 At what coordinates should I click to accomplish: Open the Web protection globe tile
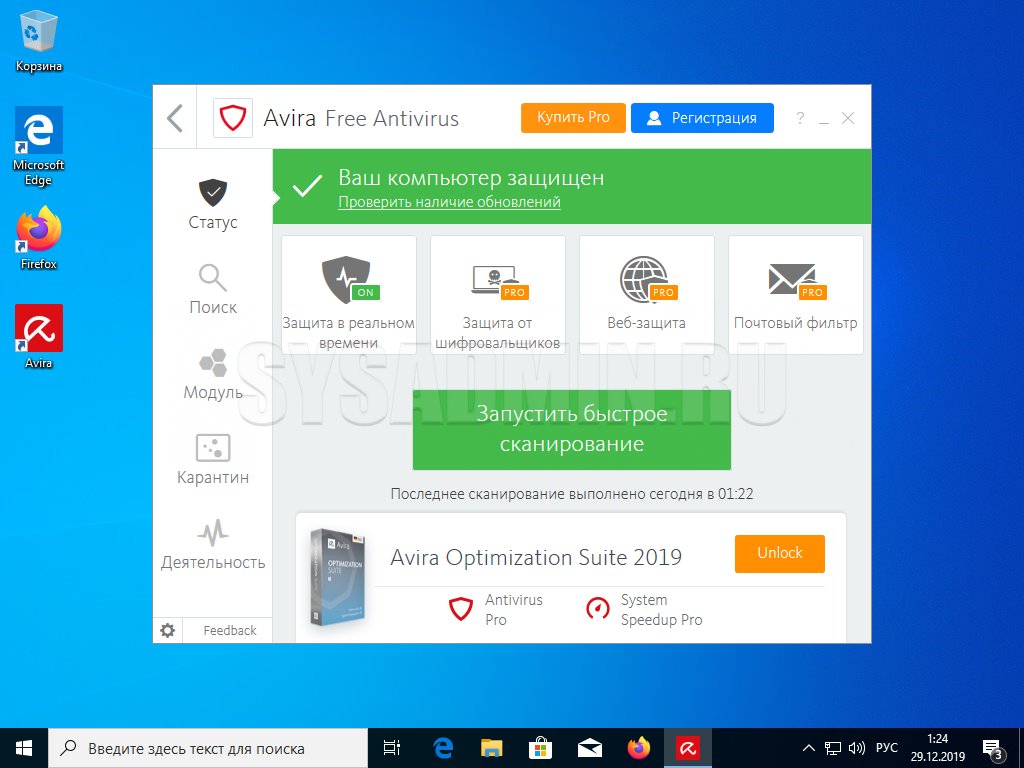646,295
